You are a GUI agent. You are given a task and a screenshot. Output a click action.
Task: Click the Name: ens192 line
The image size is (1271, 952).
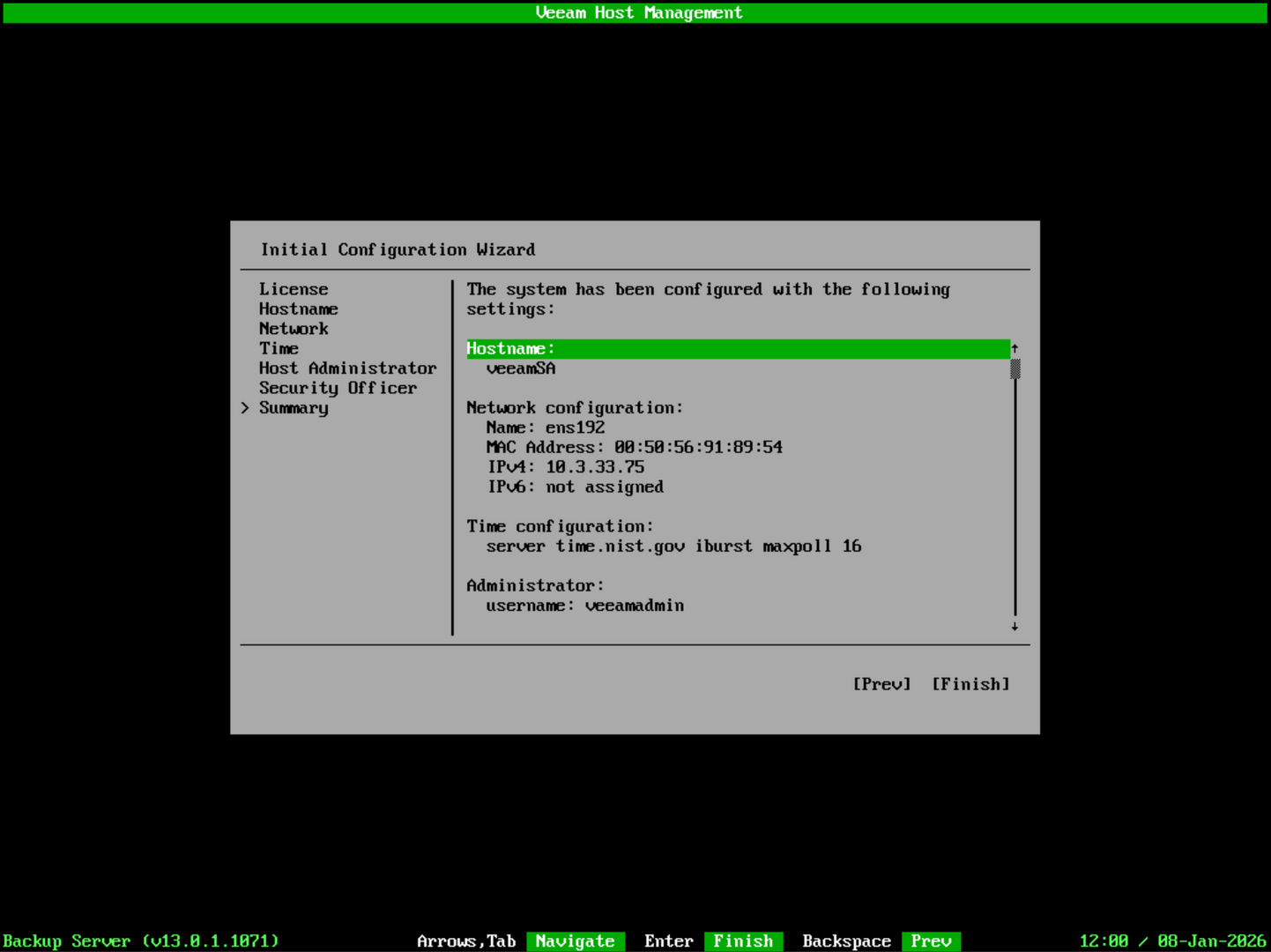(x=546, y=428)
